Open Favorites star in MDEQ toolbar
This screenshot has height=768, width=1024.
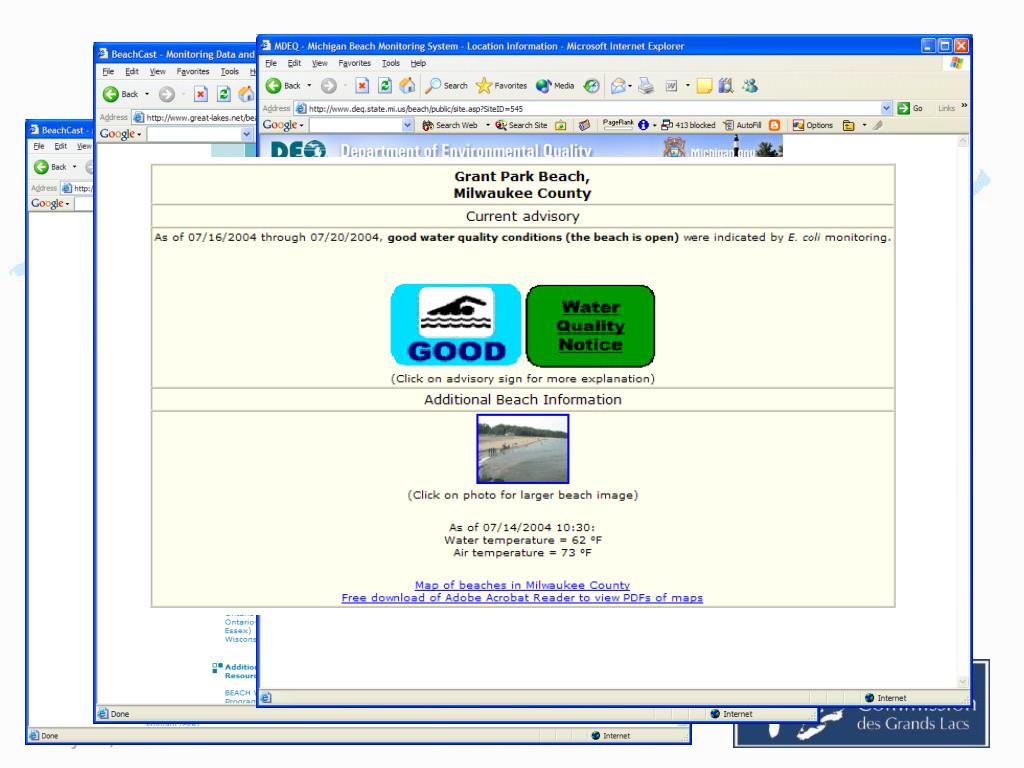pos(502,86)
